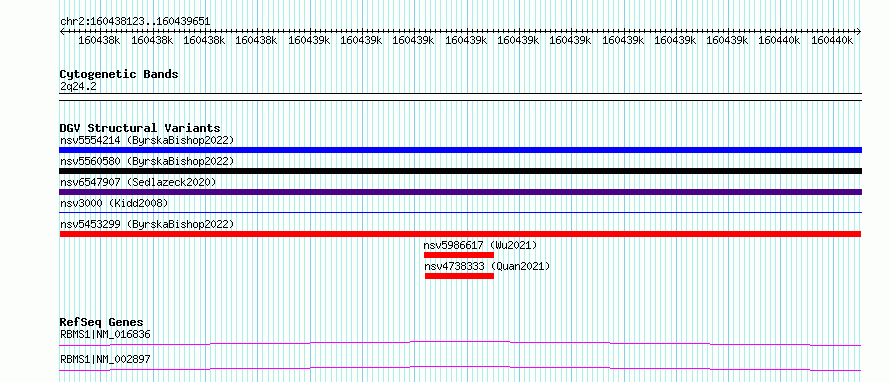
Task: Open the nsv3000 (Kidd2008) variant label
Action: click(x=114, y=203)
